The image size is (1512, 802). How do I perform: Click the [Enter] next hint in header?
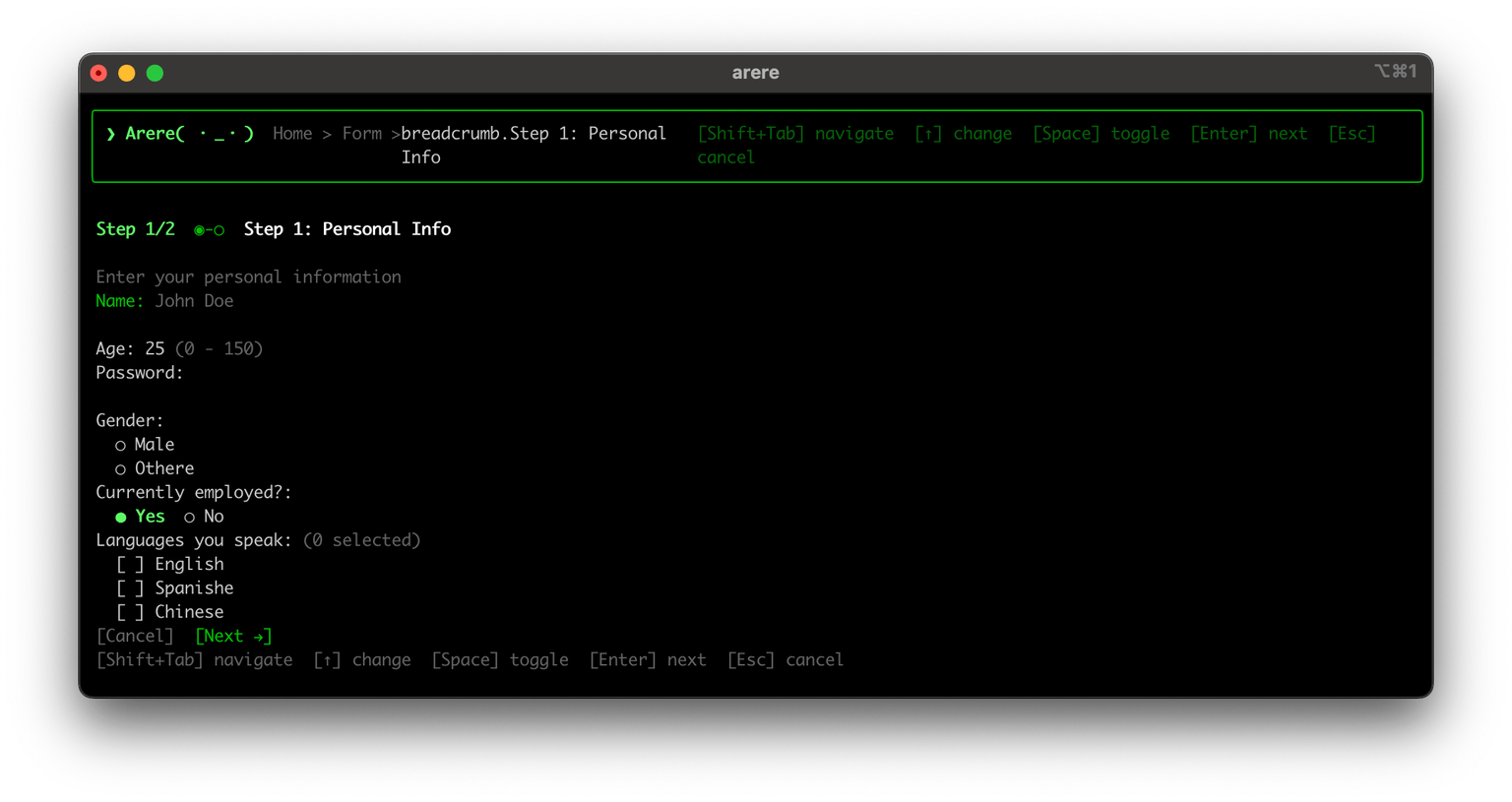pyautogui.click(x=1248, y=134)
